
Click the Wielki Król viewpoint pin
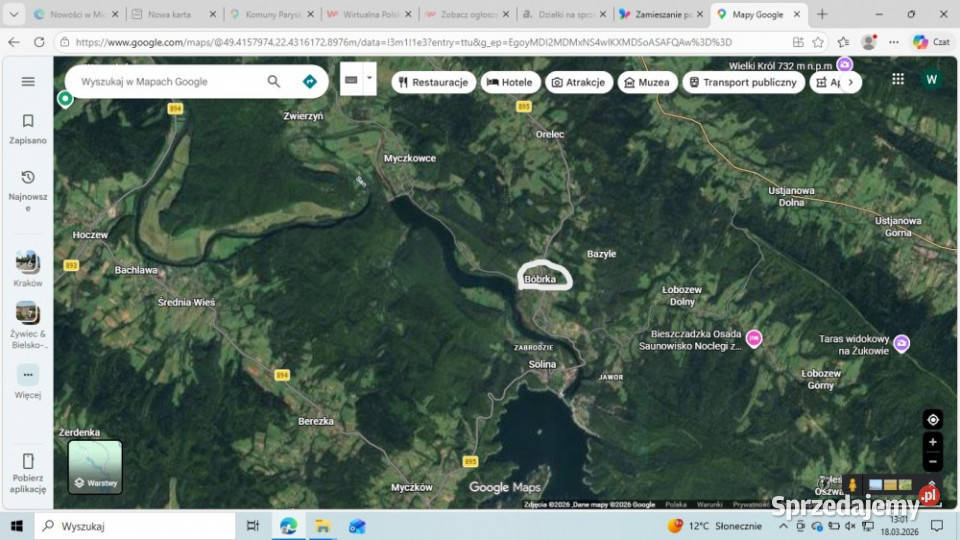pos(844,64)
